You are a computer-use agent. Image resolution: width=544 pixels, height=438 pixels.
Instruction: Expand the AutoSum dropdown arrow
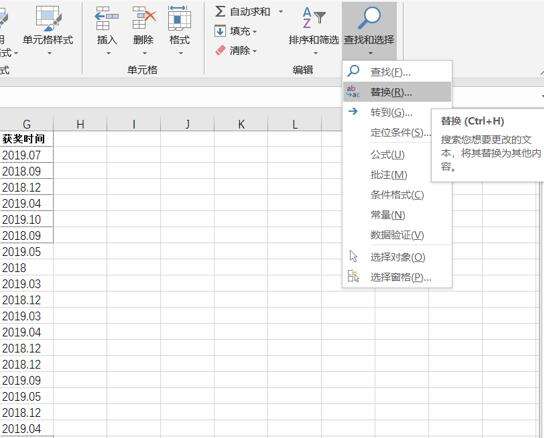pos(280,12)
